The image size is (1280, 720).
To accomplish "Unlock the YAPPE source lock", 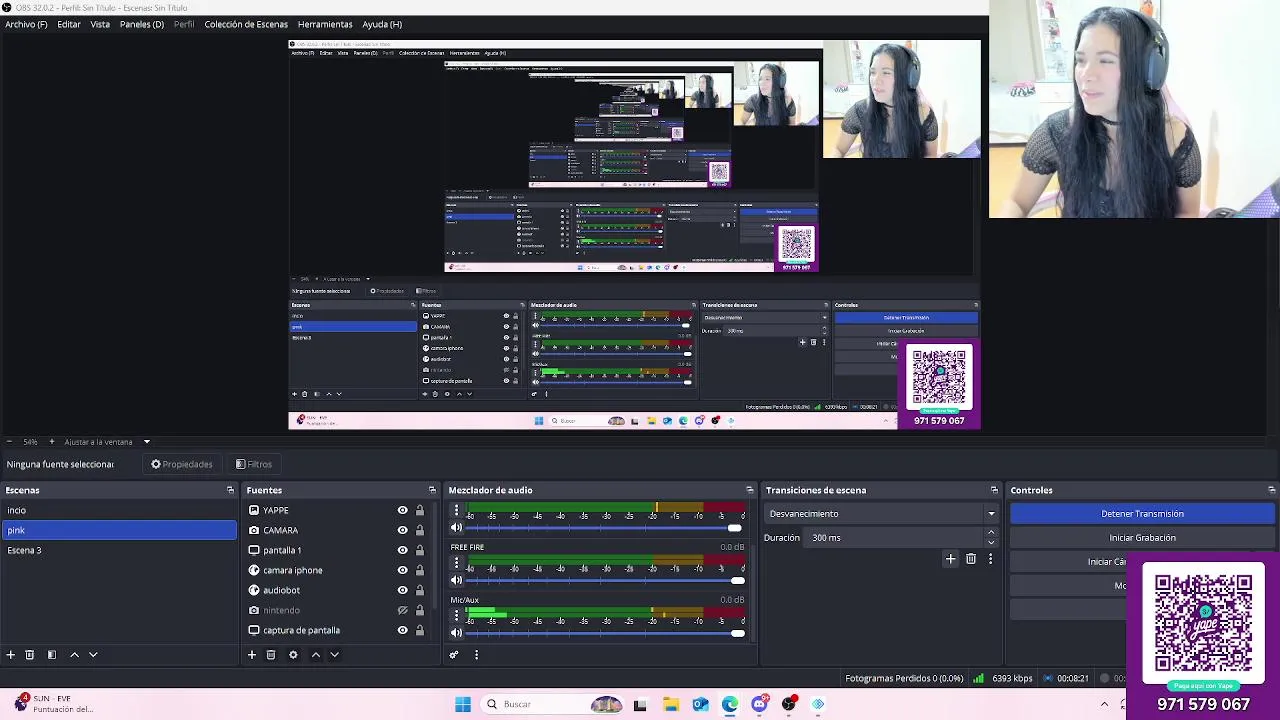I will coord(420,510).
